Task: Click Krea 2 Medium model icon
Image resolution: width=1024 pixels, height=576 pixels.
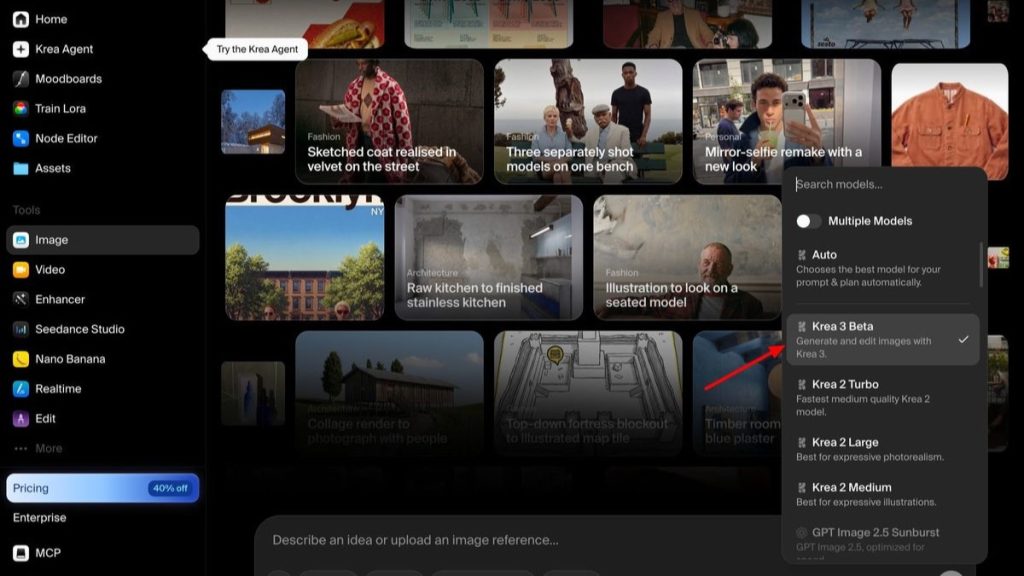Action: [801, 488]
